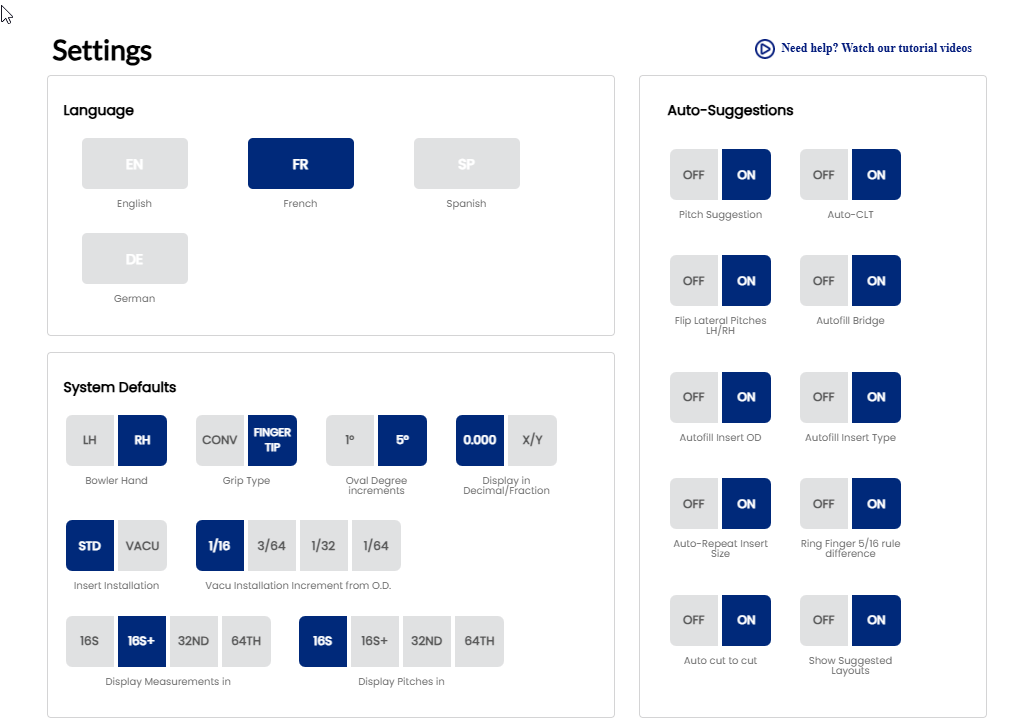Disable Flip Lateral Pitches LH/RH
This screenshot has height=724, width=1014.
coord(694,281)
